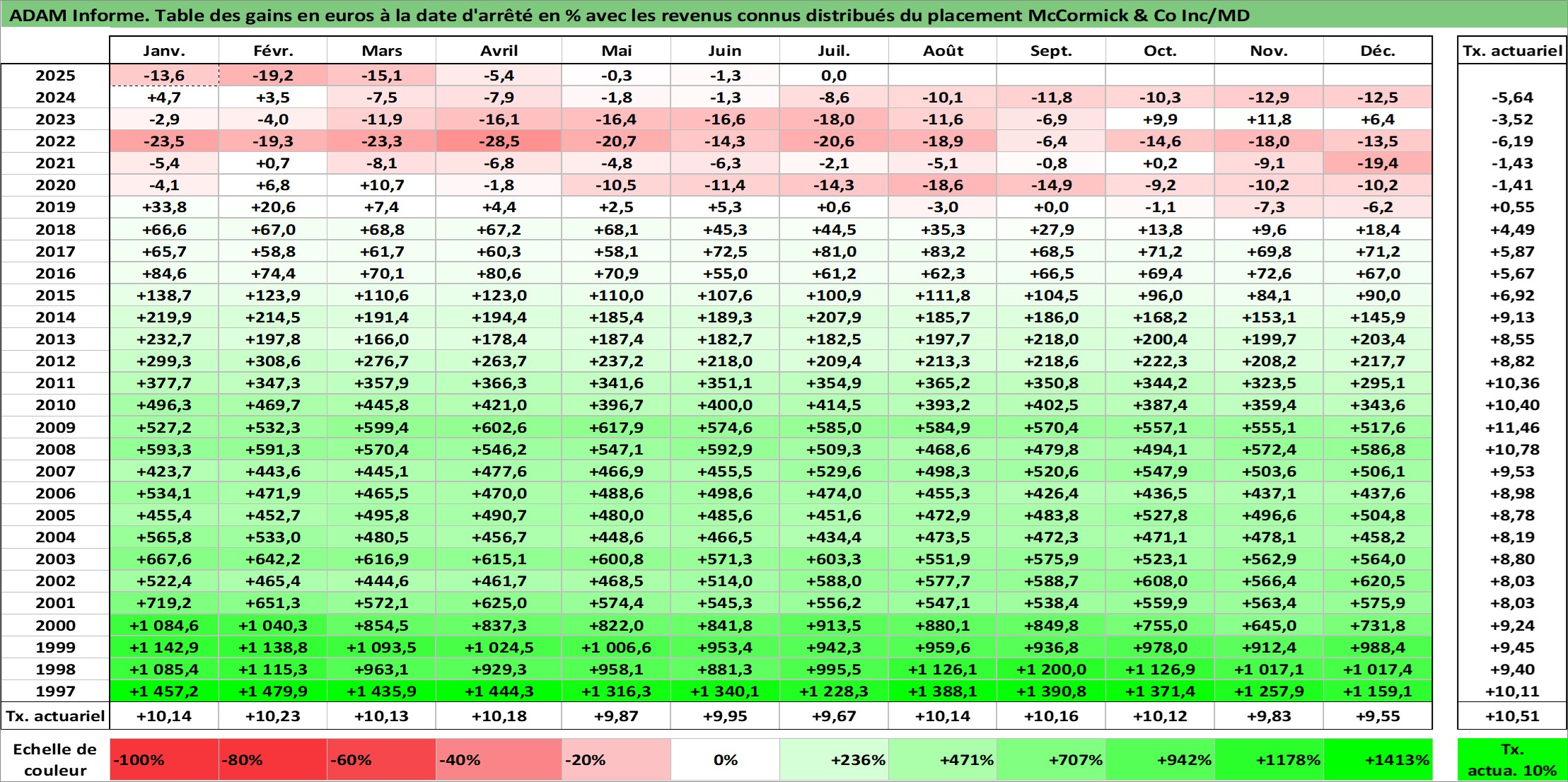This screenshot has width=1568, height=782.
Task: Click the 'Tx. actua. 10%' green legend box
Action: 1512,759
